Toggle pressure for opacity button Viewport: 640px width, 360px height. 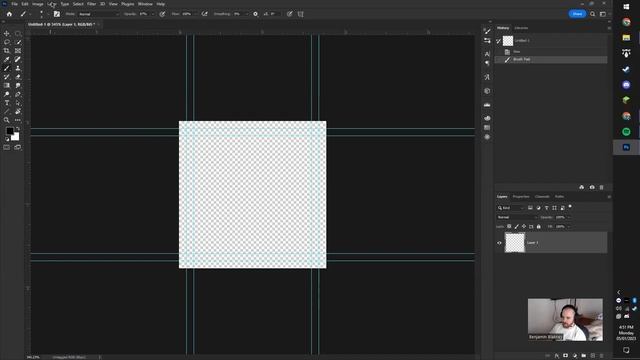162,14
